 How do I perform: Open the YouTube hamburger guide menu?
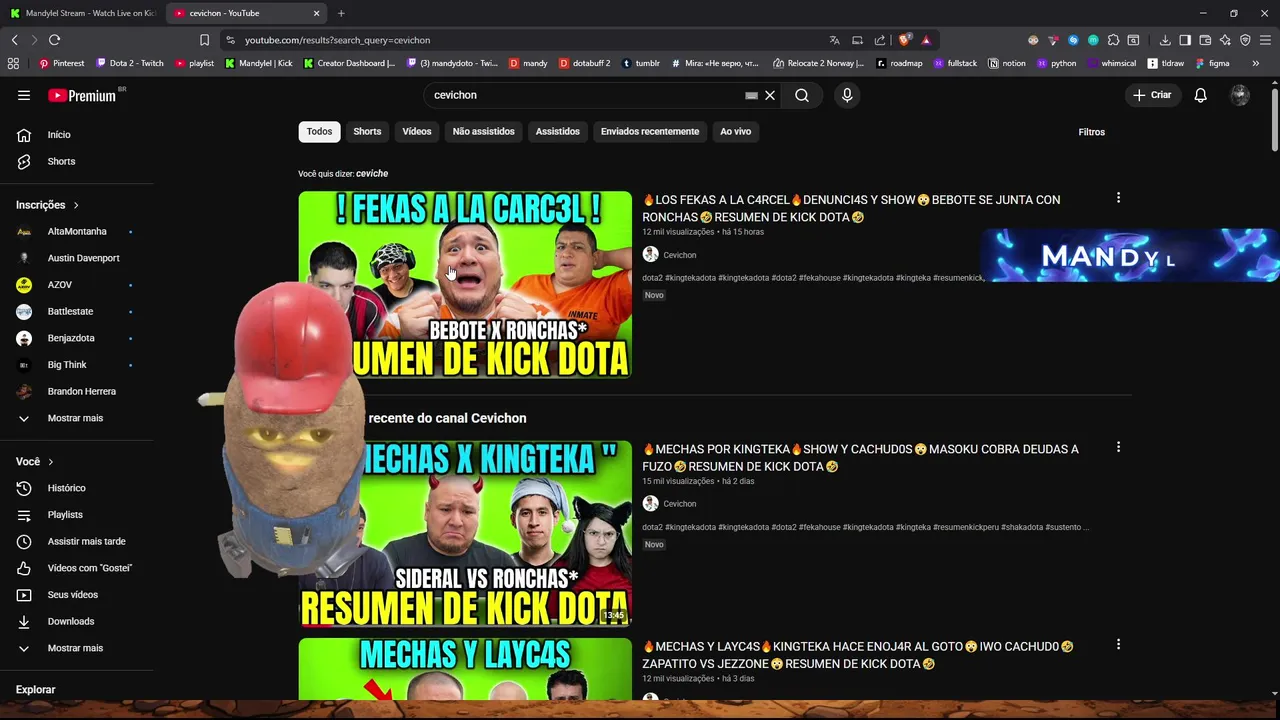coord(24,95)
